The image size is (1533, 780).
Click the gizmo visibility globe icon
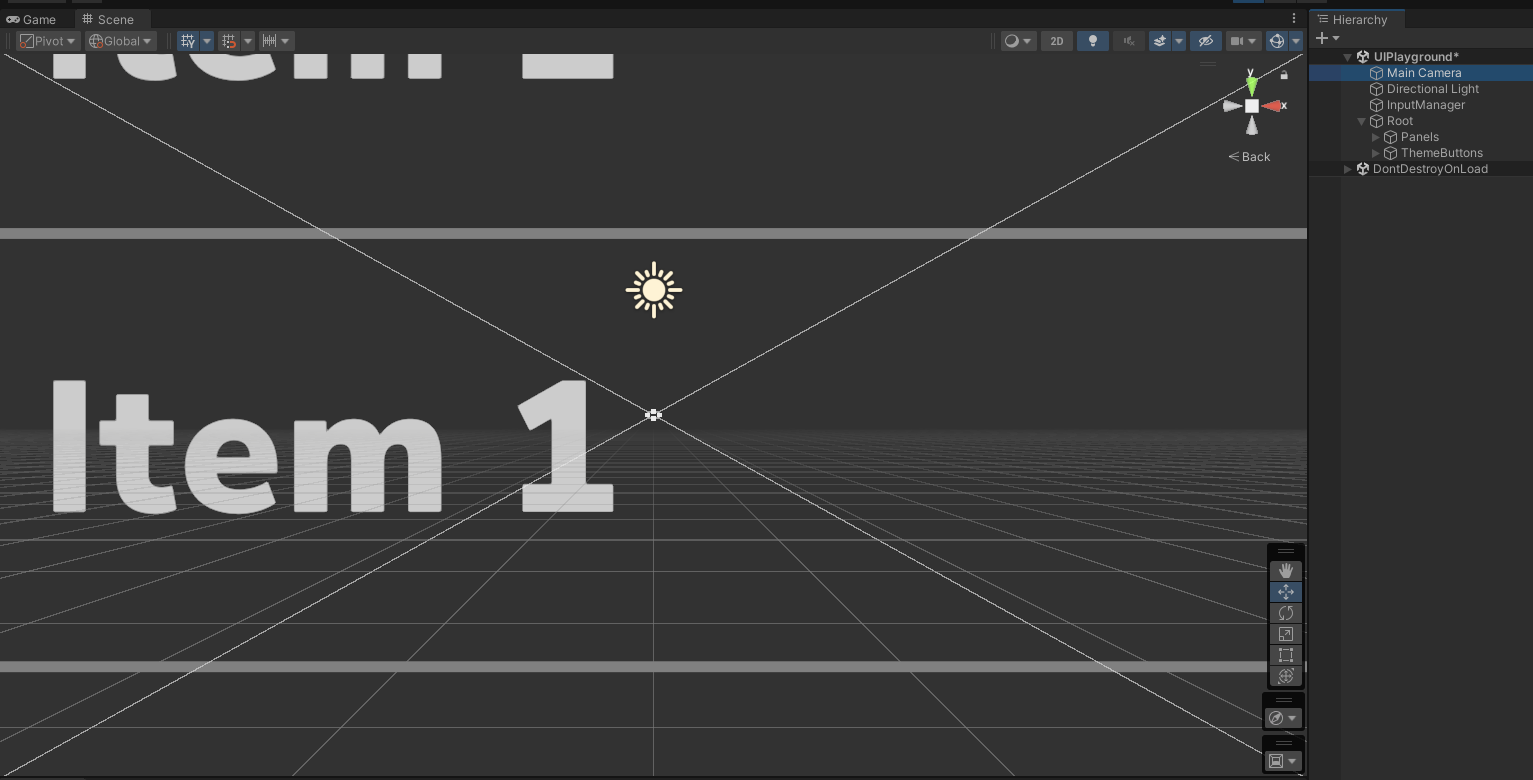click(x=1277, y=40)
